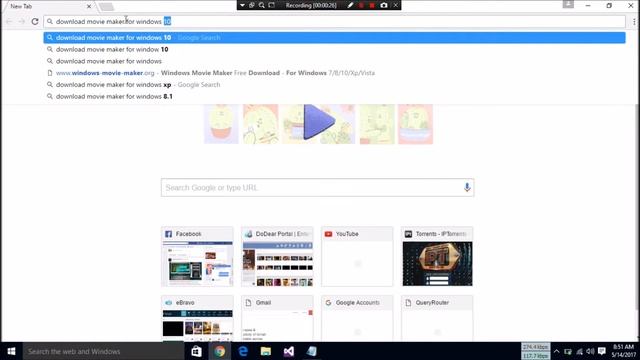
Task: Click the Chrome profile icon by the window controls
Action: point(568,4)
